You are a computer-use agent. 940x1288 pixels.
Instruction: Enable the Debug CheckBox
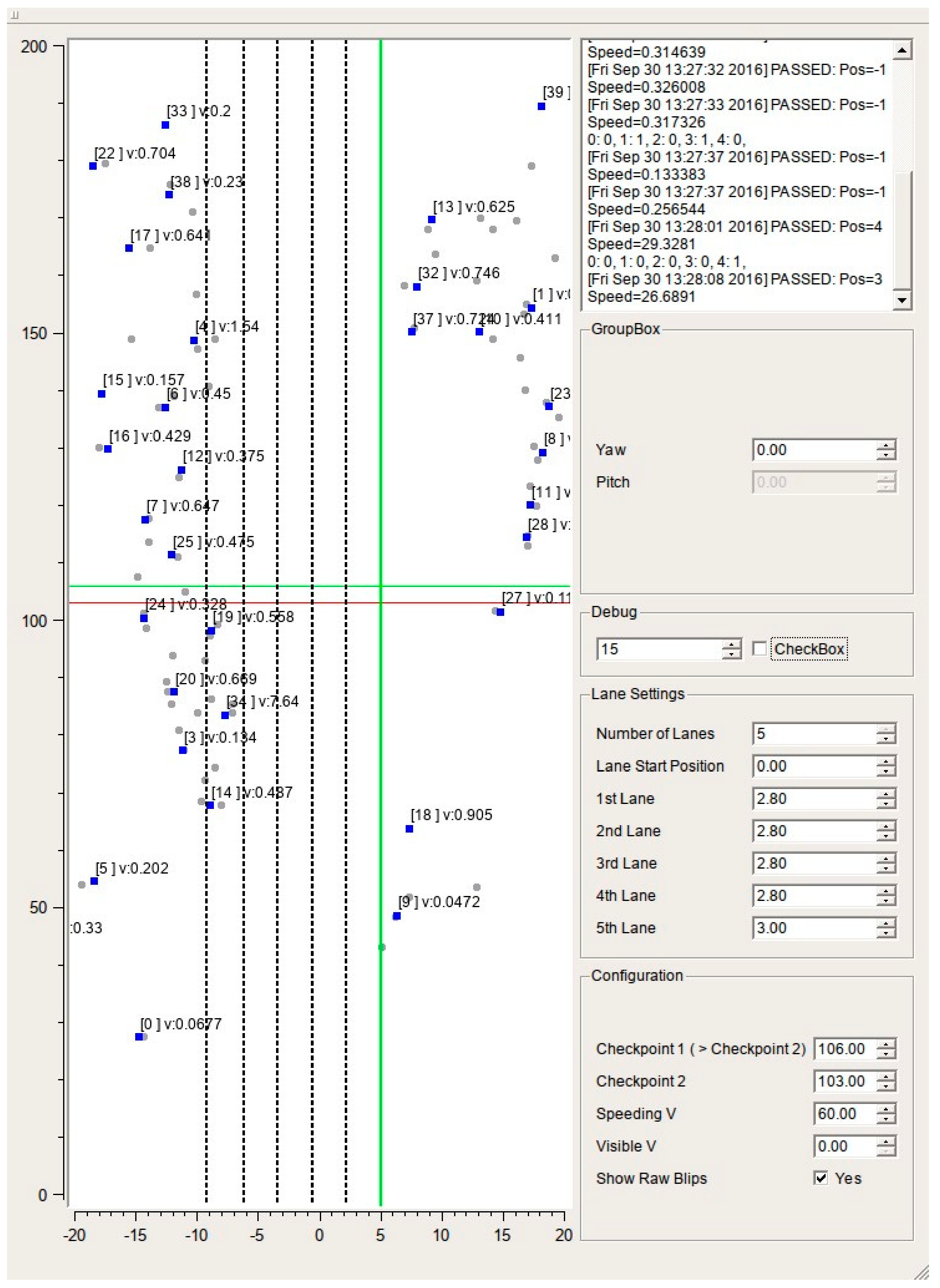click(x=759, y=649)
